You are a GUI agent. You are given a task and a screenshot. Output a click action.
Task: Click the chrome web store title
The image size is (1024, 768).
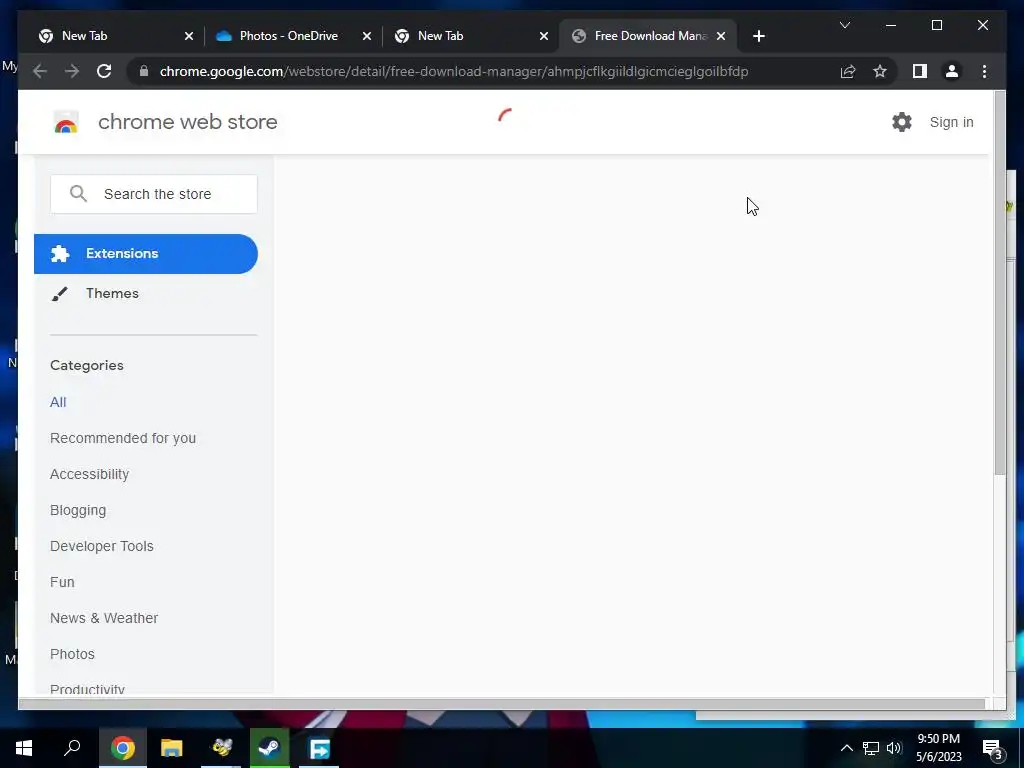pos(187,122)
